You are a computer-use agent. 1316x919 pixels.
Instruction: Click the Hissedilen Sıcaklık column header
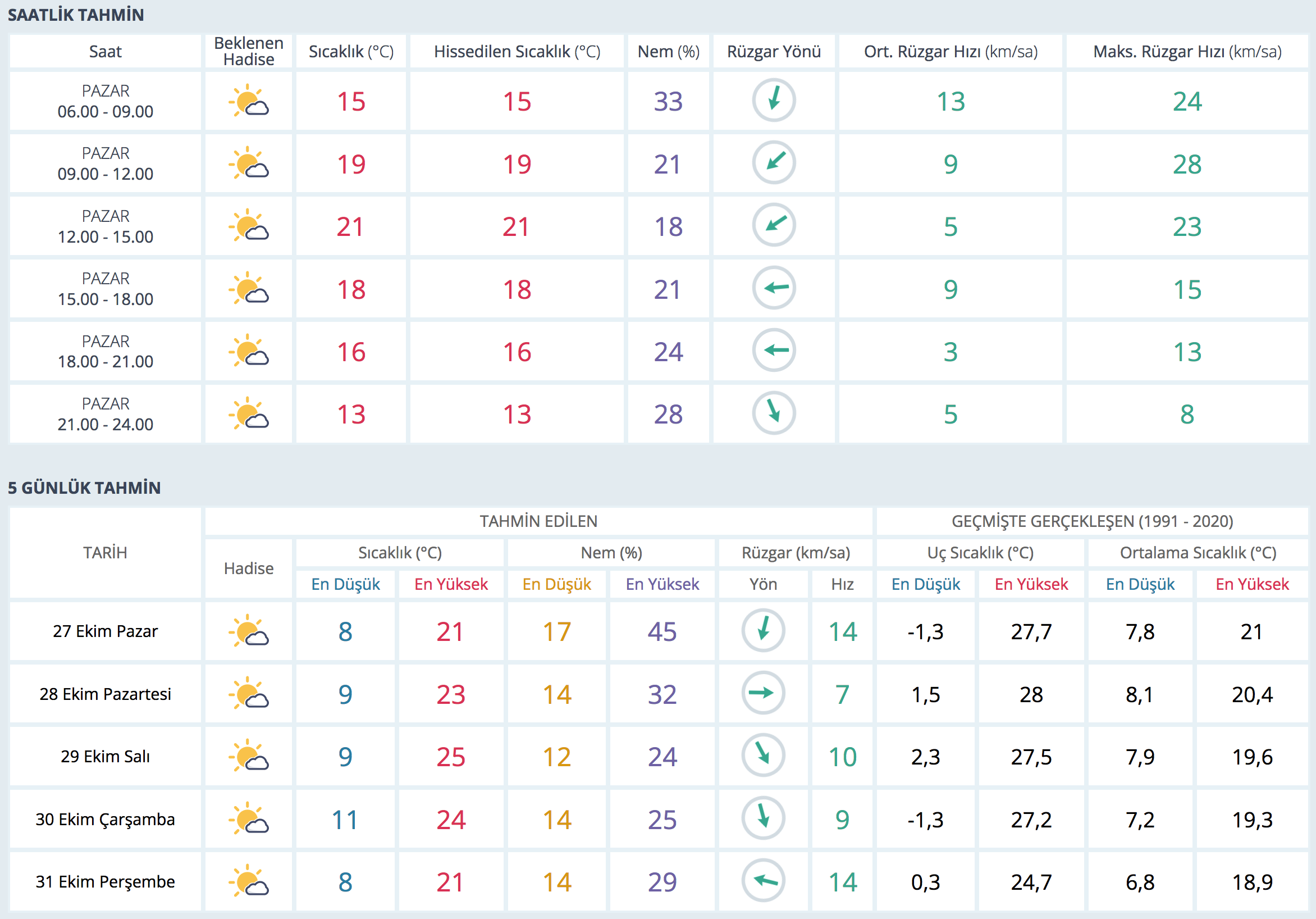[x=517, y=52]
